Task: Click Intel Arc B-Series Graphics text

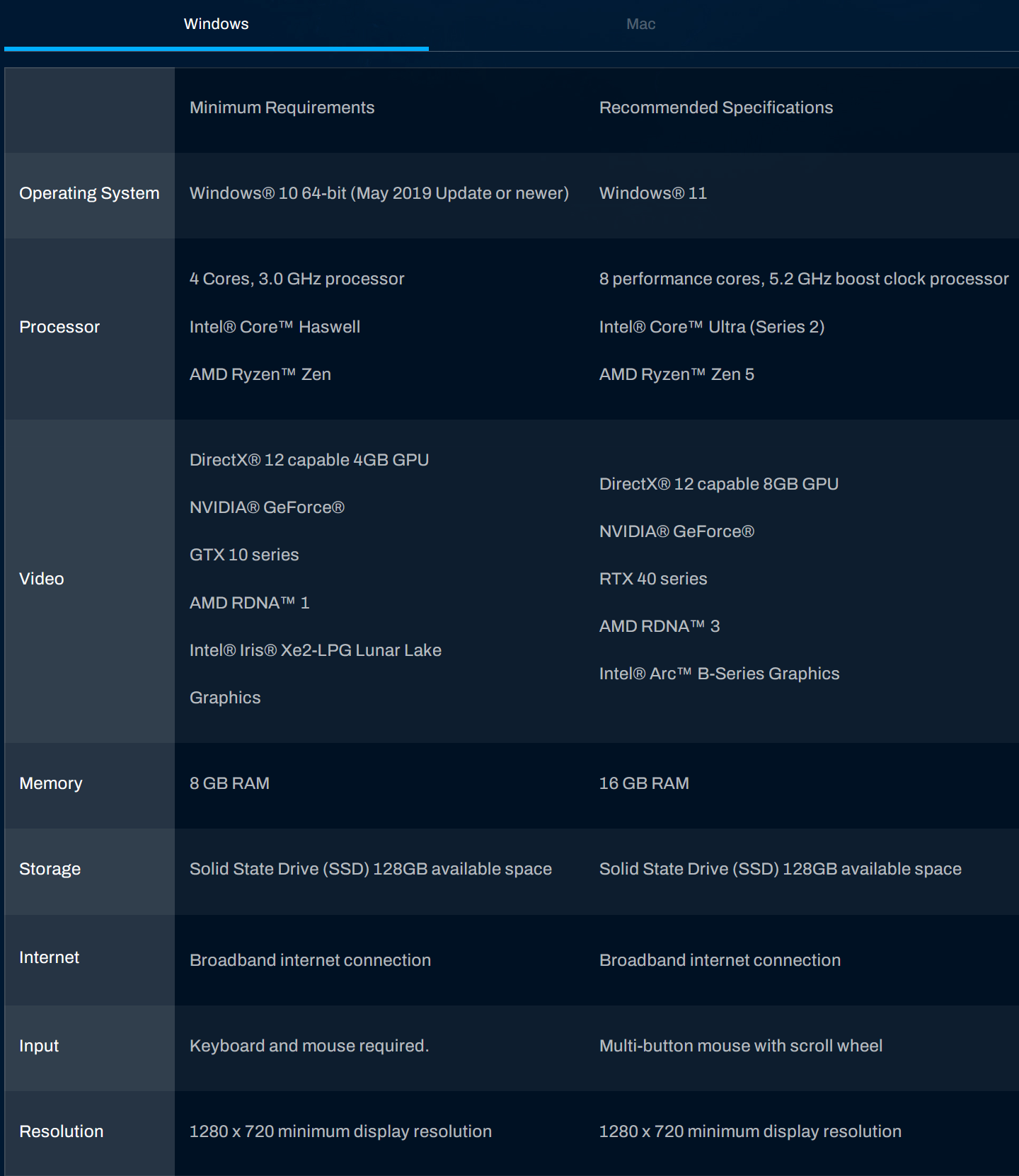Action: point(719,674)
